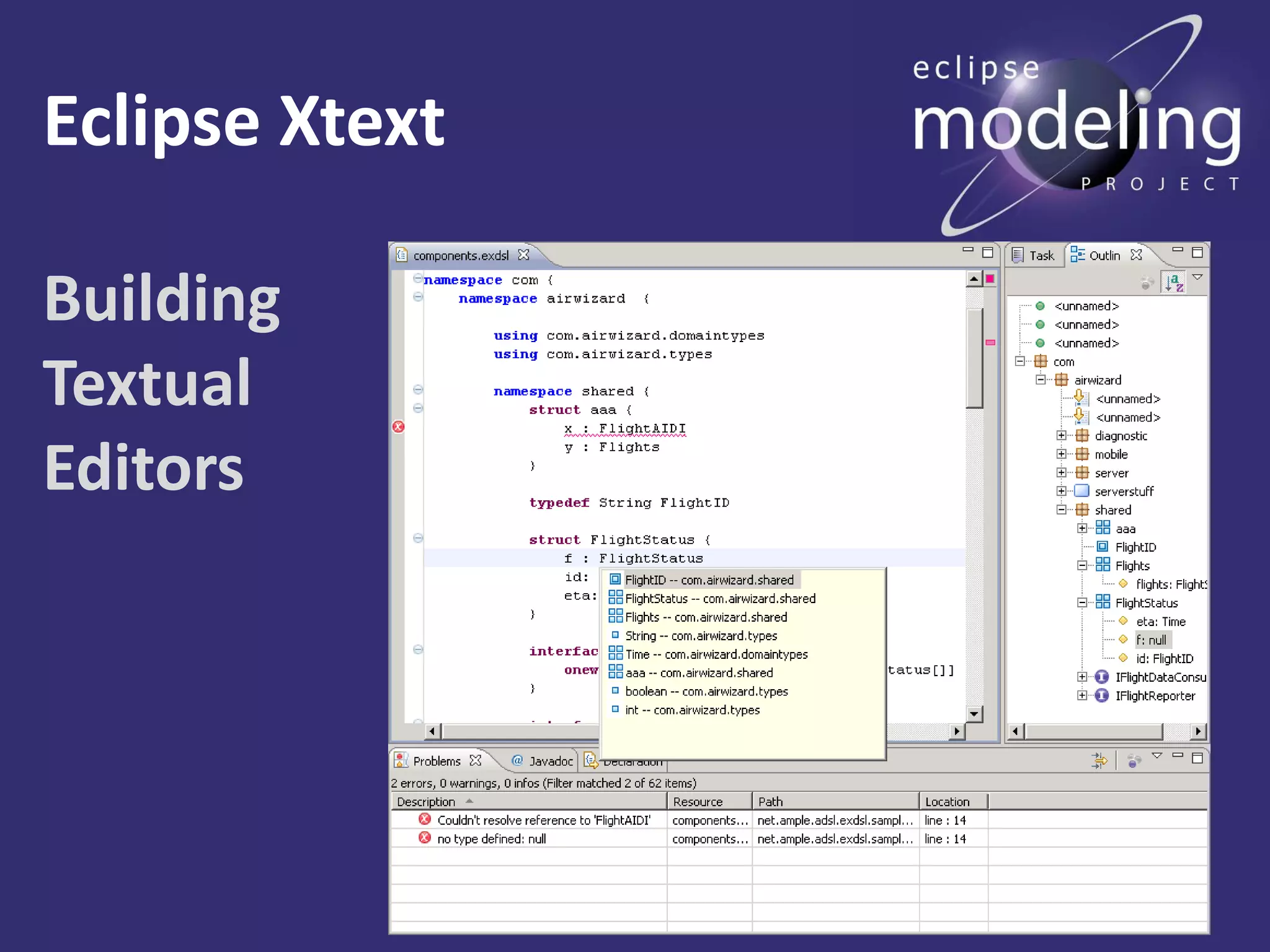Click the red error marker on line 14
Image resolution: width=1270 pixels, height=952 pixels.
click(399, 427)
